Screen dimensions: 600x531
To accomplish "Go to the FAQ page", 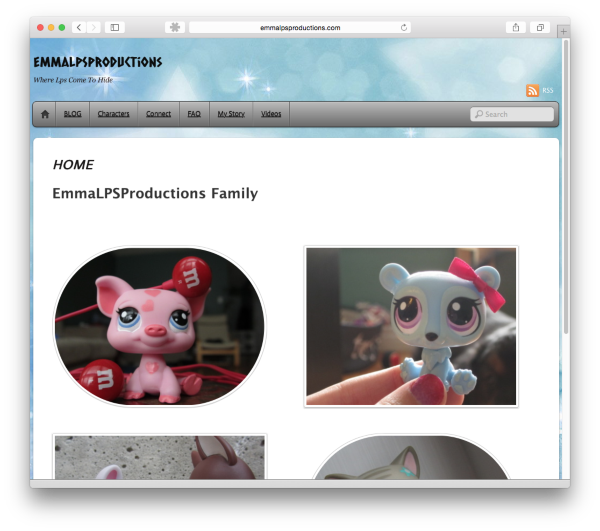I will [x=194, y=114].
